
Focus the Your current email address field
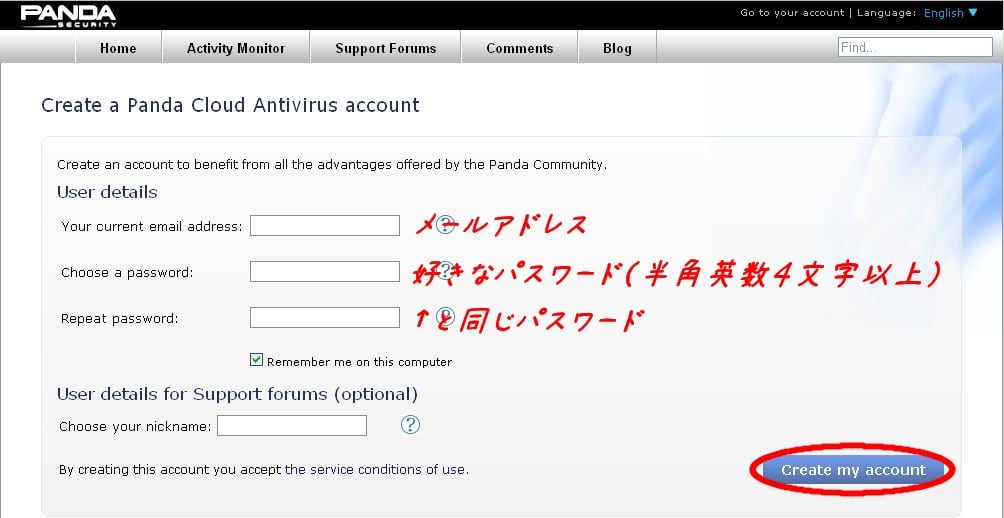pos(325,226)
